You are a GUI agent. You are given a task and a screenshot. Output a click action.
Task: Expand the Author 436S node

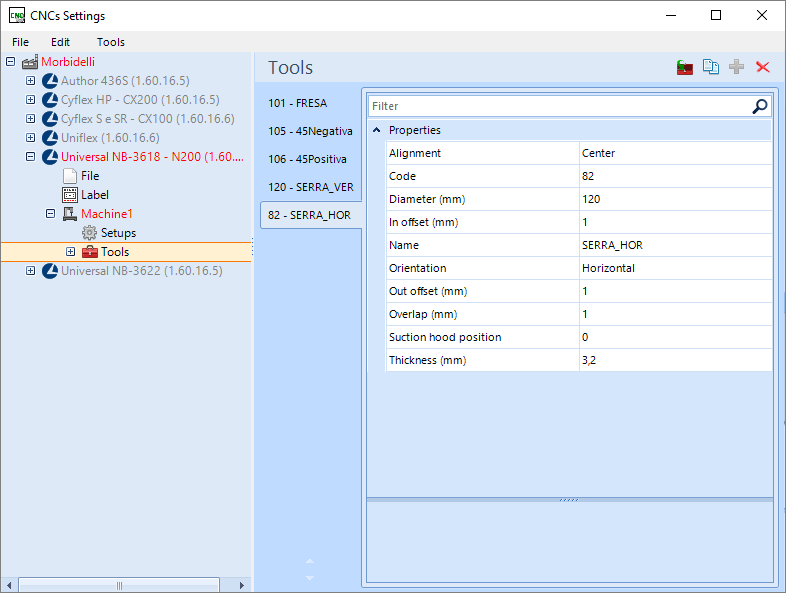tap(31, 81)
